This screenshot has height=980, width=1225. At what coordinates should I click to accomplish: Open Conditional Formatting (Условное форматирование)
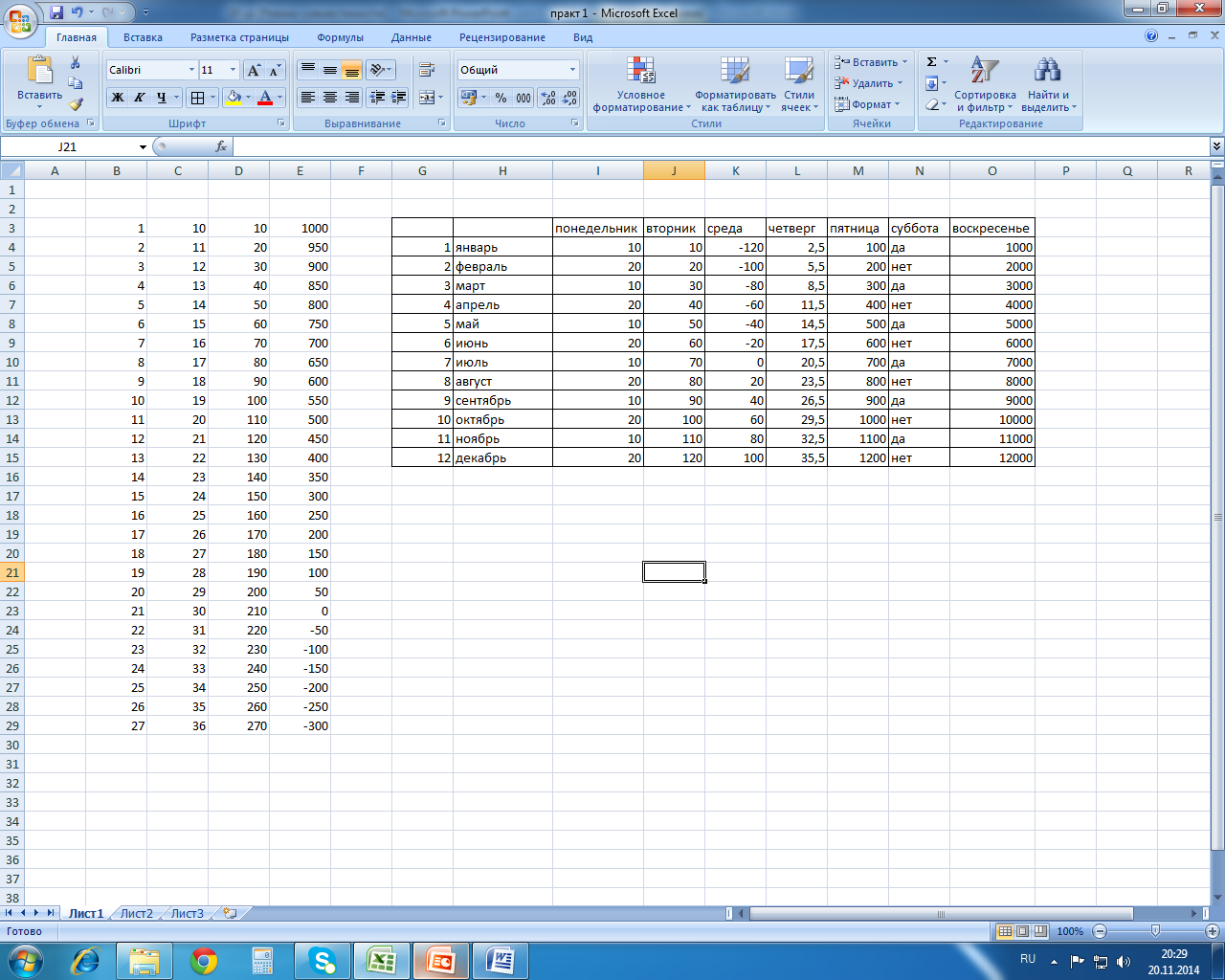(x=641, y=85)
